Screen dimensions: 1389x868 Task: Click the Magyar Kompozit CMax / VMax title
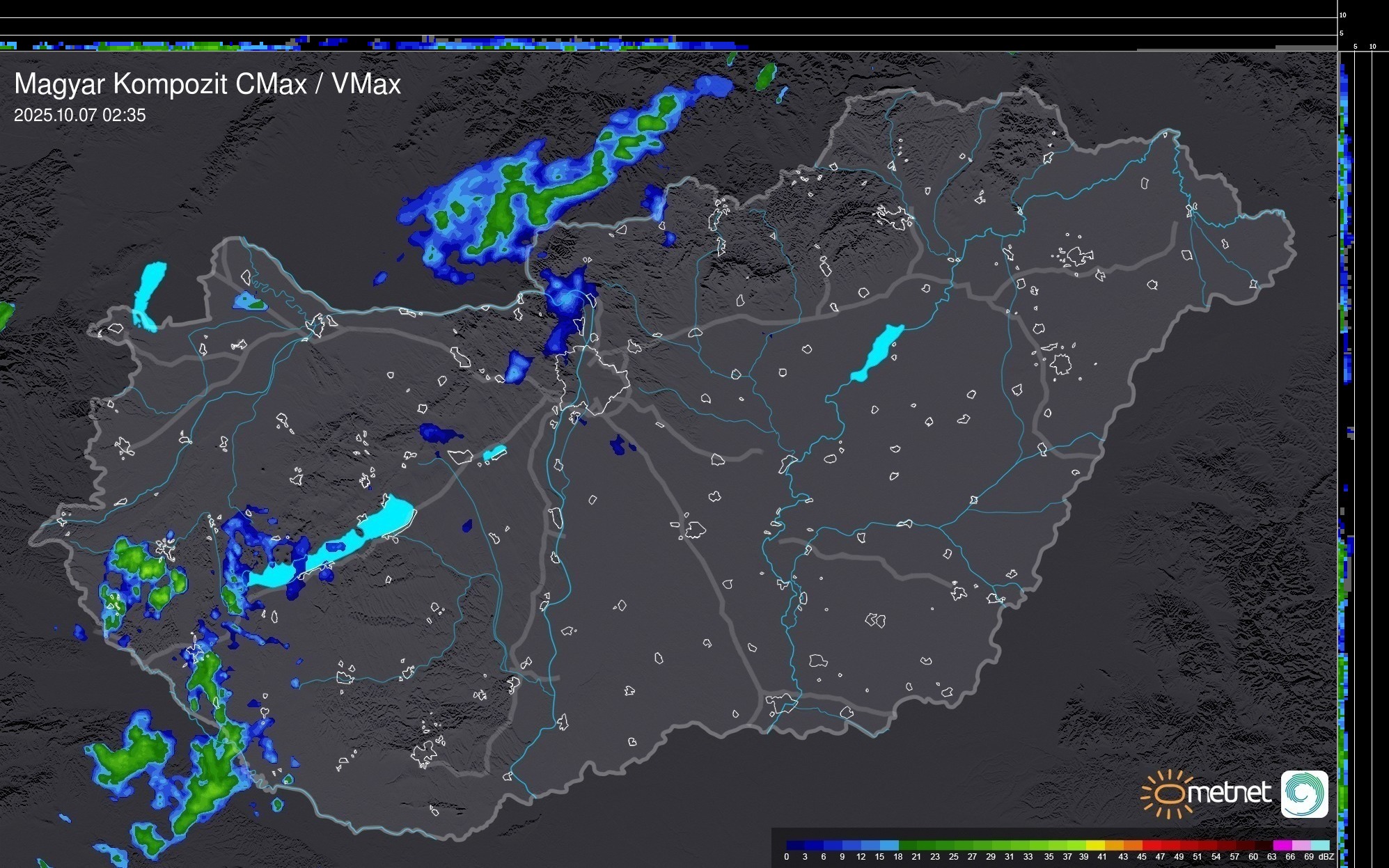pyautogui.click(x=207, y=84)
